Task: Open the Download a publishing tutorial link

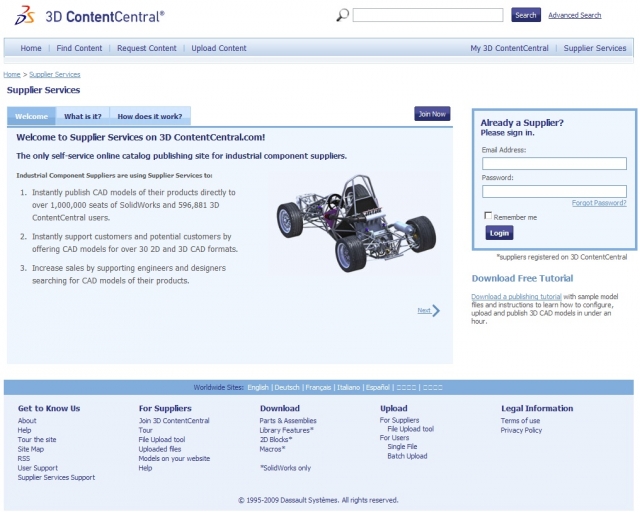Action: 516,297
